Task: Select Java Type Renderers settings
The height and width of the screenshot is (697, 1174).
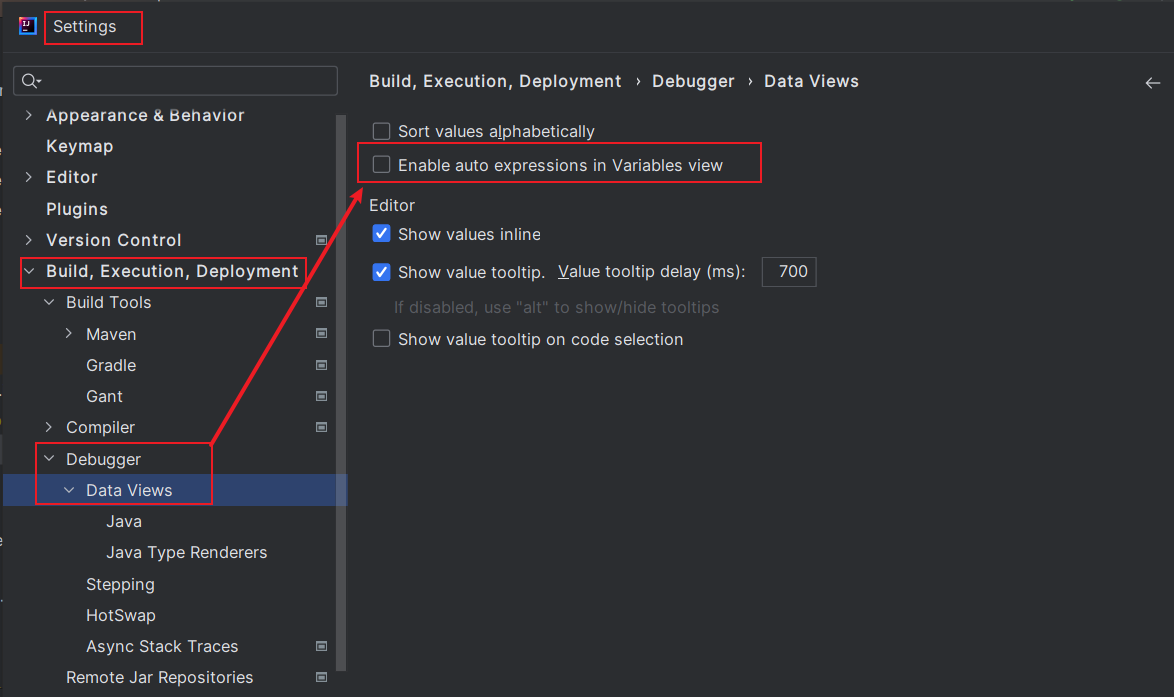Action: click(186, 552)
